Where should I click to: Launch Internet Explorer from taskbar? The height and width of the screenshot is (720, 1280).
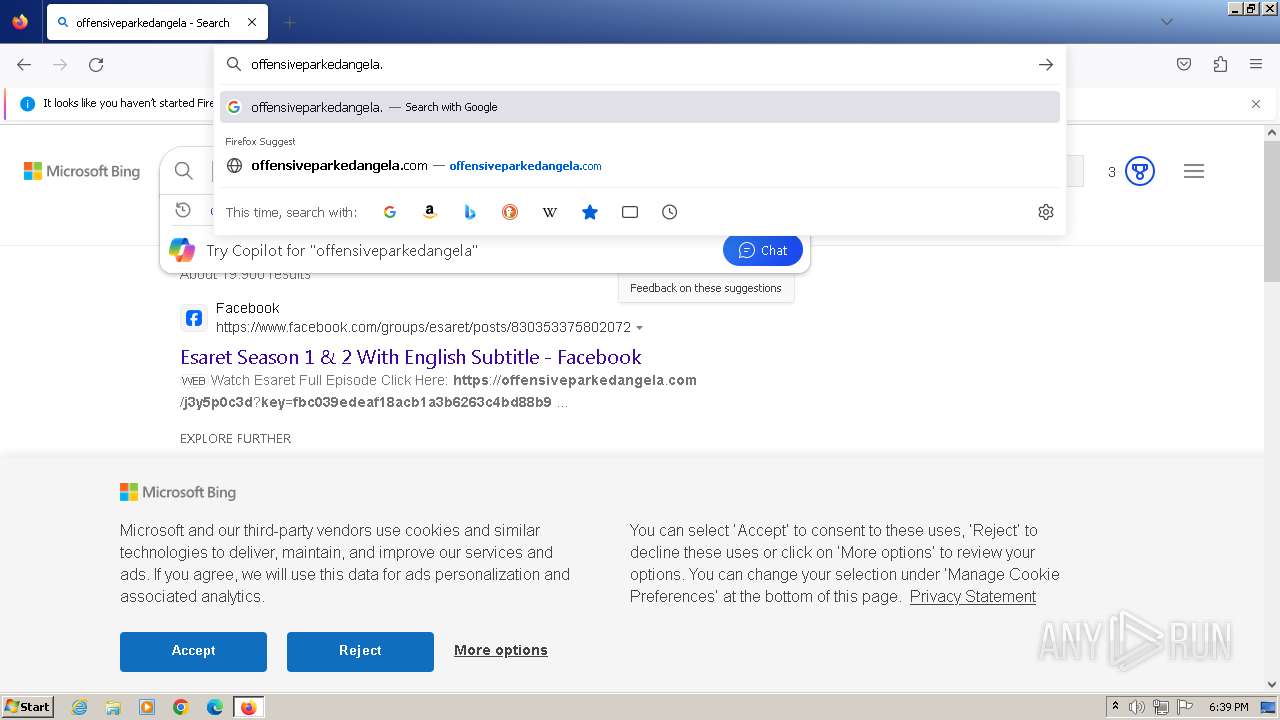tap(79, 707)
